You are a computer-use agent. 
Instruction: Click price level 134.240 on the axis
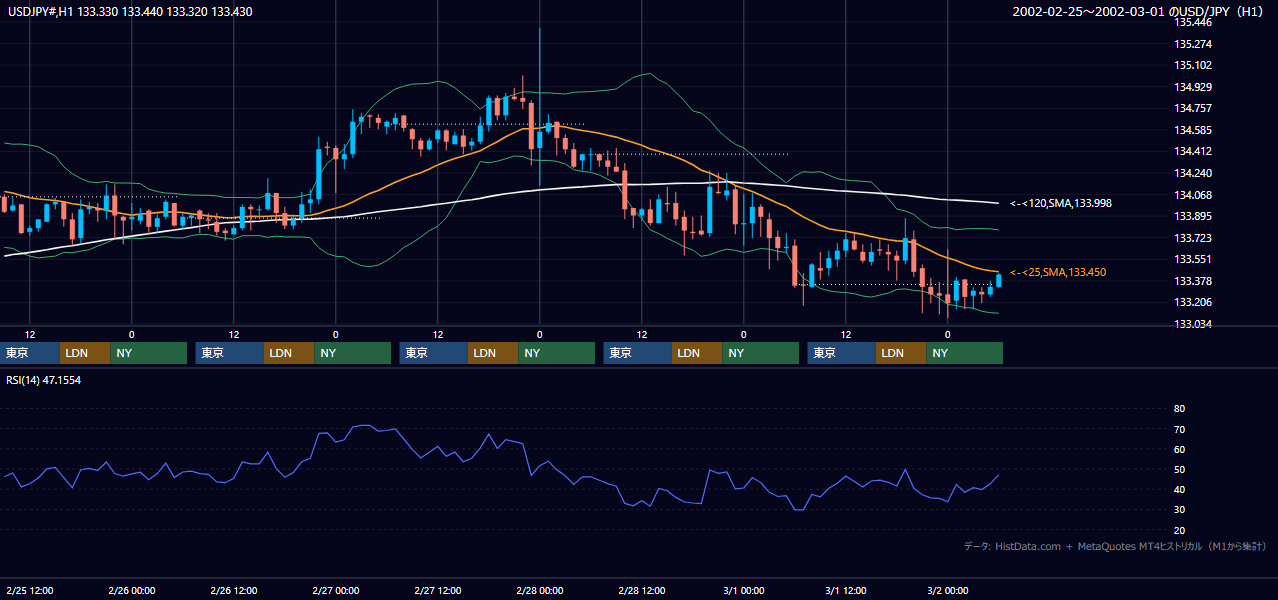[x=1192, y=173]
